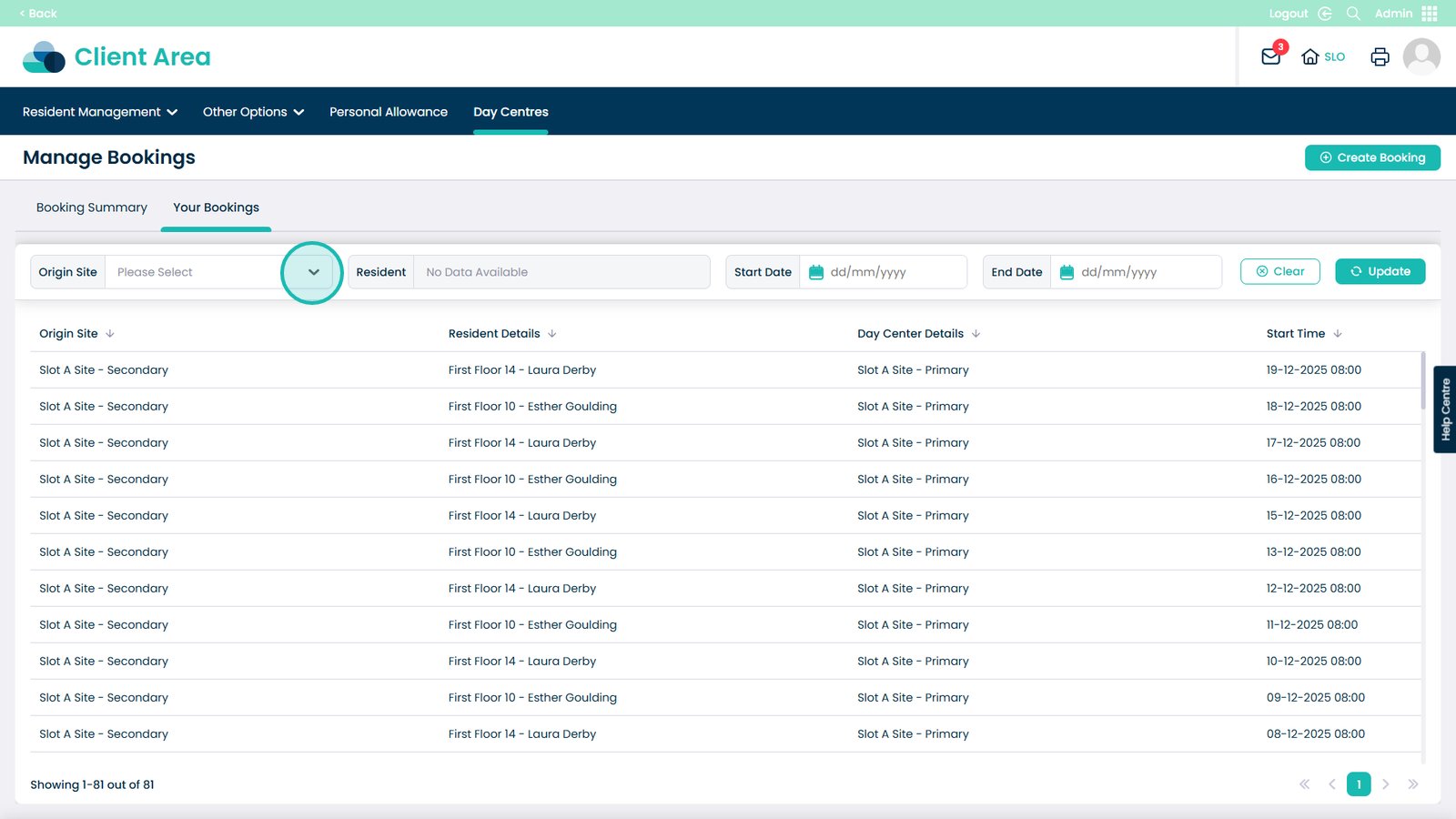This screenshot has width=1456, height=819.
Task: Click the search magnifier icon
Action: click(1353, 14)
